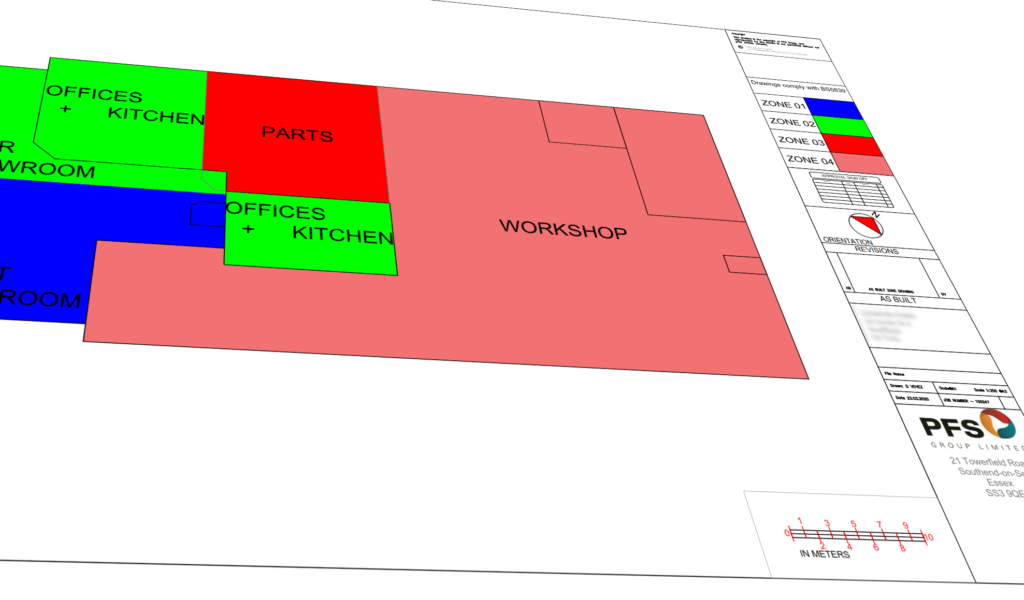This screenshot has width=1024, height=600.
Task: Click the REVISIONS heading in title block
Action: 876,252
